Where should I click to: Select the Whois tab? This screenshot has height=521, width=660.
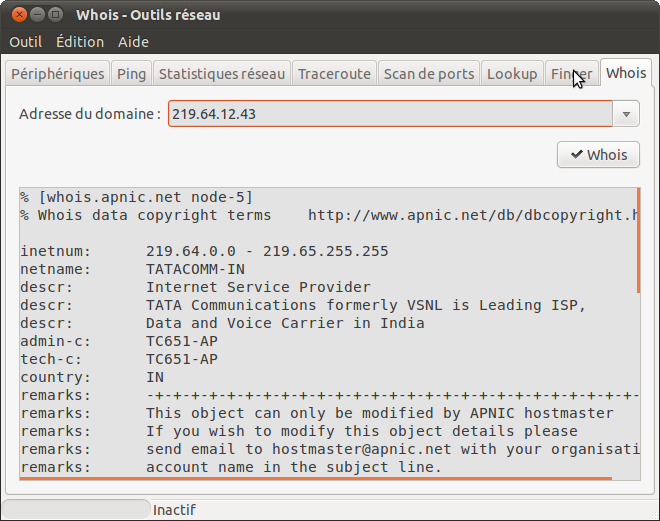(626, 73)
